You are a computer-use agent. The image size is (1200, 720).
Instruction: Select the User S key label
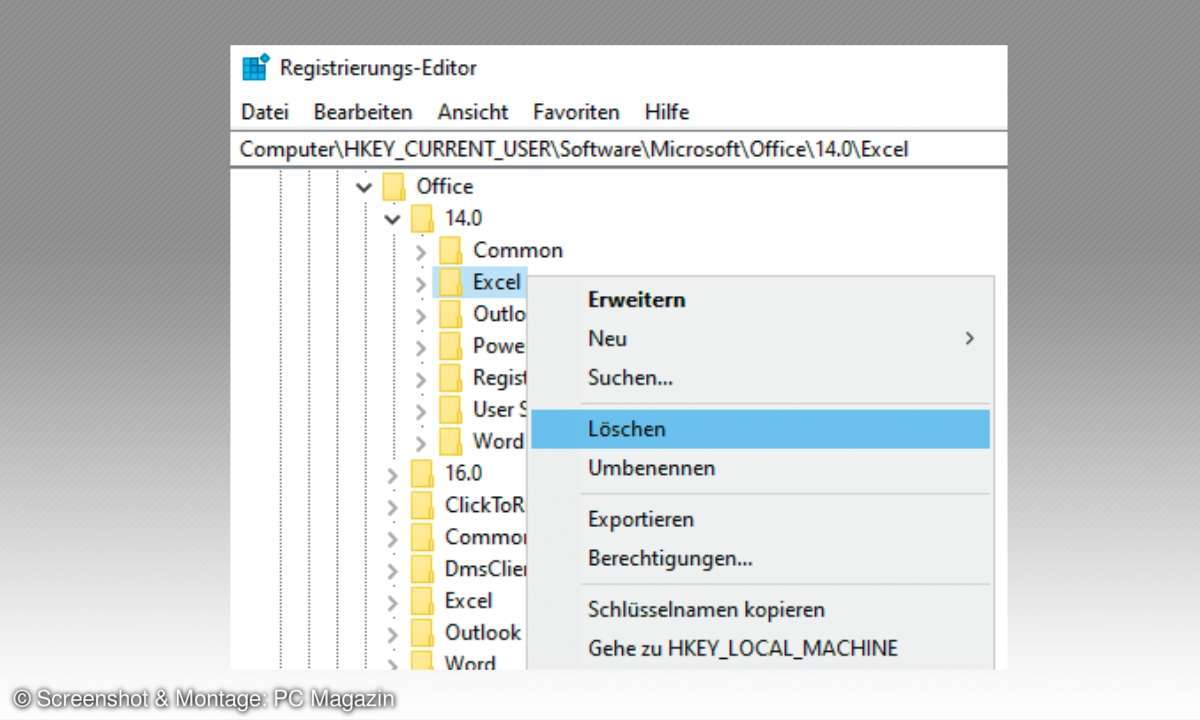coord(498,410)
